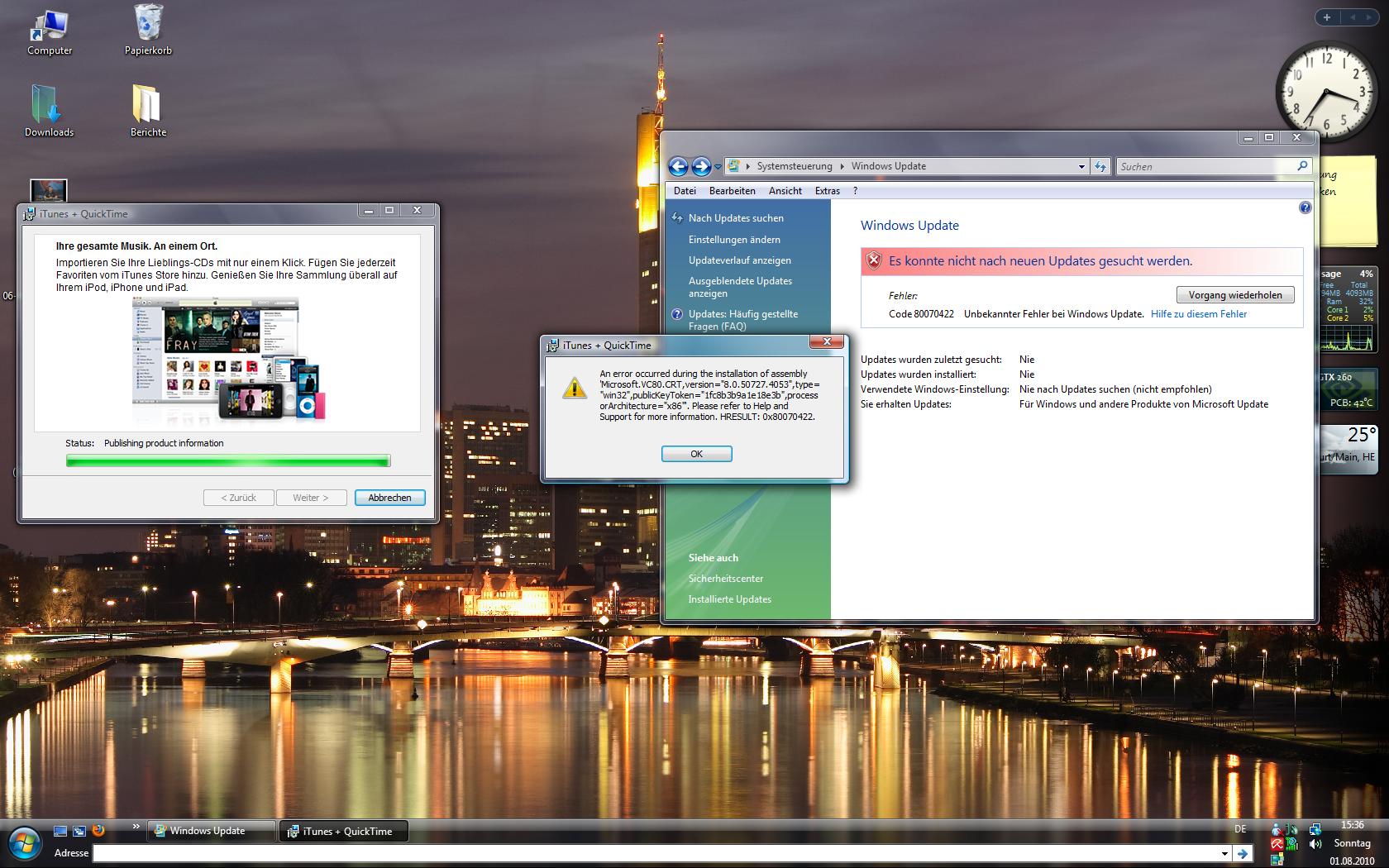1389x868 pixels.
Task: Click the breadcrumb arrow before Windows Update
Action: (x=842, y=166)
